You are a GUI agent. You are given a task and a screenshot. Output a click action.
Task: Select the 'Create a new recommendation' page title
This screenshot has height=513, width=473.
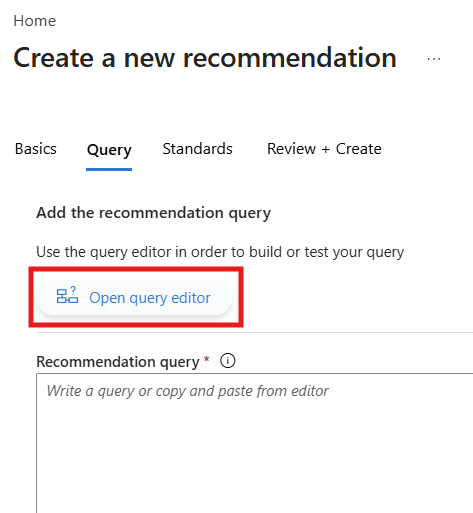tap(205, 58)
